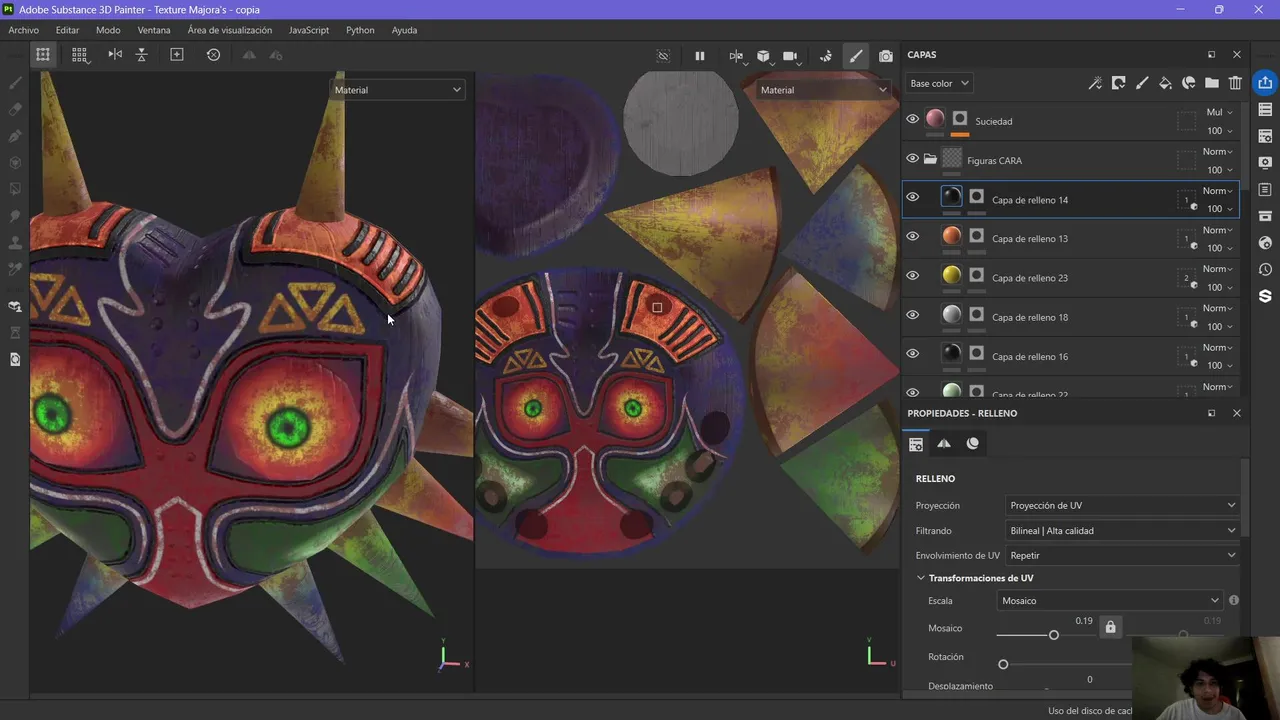This screenshot has height=720, width=1280.
Task: Open the camera view options icon
Action: coord(791,56)
